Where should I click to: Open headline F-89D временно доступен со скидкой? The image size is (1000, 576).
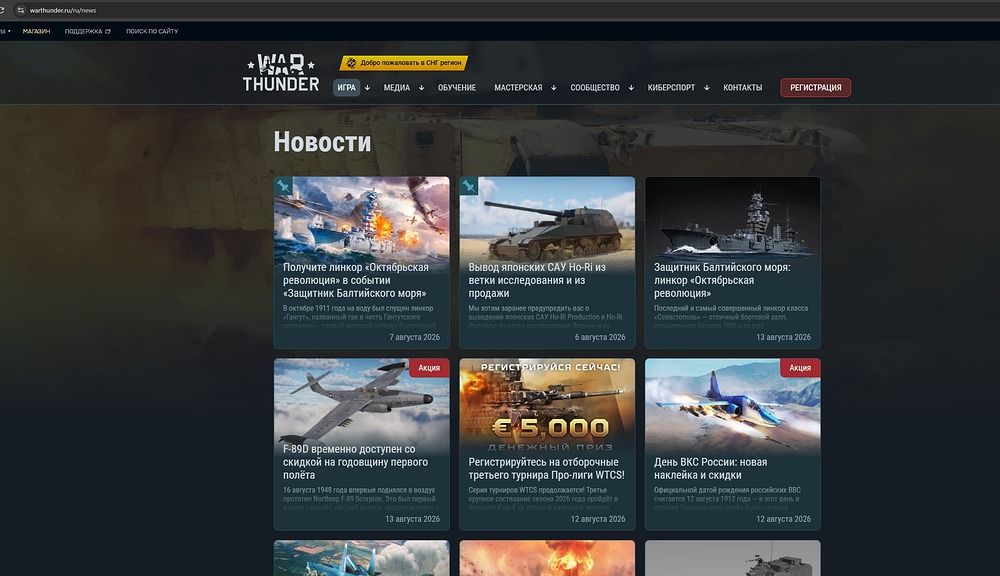[x=356, y=462]
